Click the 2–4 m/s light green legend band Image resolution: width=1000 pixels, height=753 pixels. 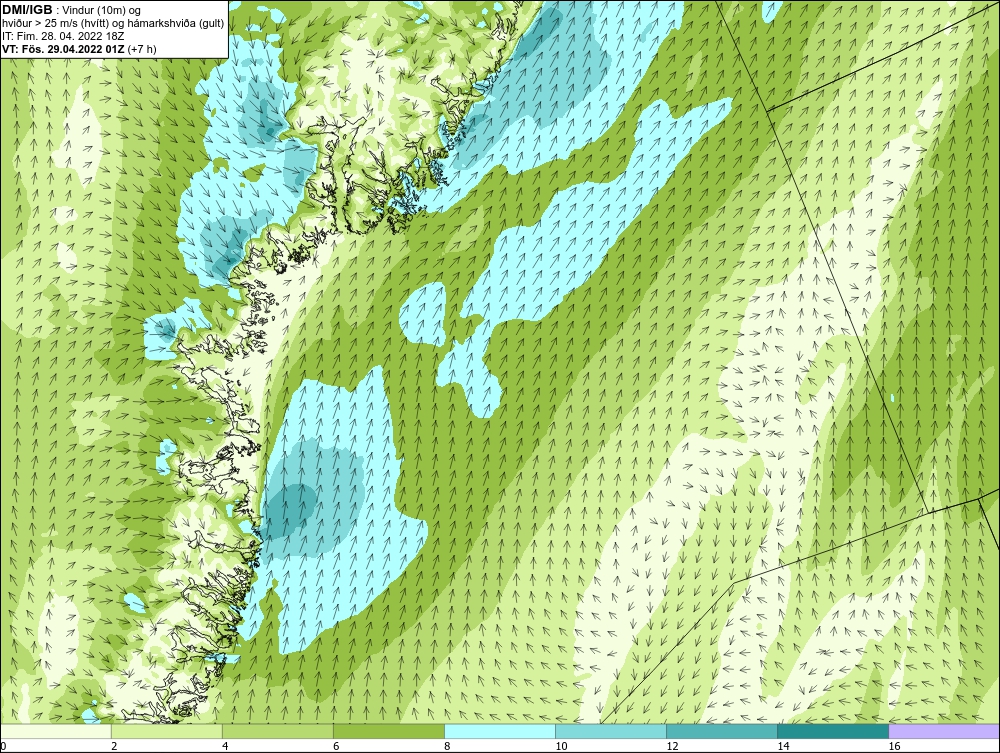point(166,731)
